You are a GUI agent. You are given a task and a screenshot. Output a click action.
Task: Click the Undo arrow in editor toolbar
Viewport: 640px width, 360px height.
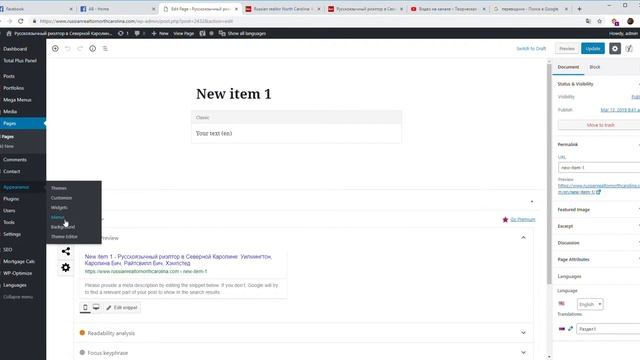coord(68,49)
